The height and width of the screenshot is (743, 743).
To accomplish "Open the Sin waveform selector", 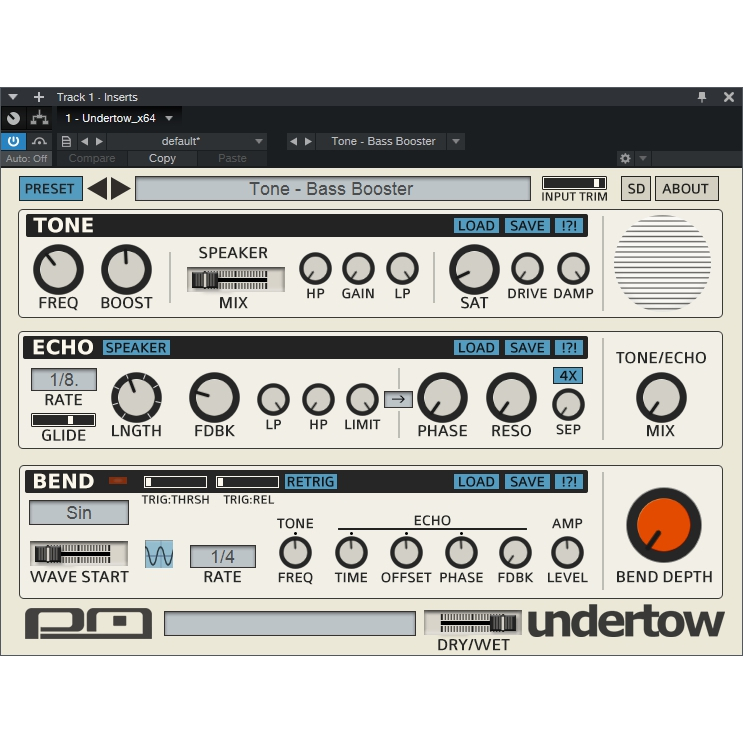I will (x=79, y=513).
